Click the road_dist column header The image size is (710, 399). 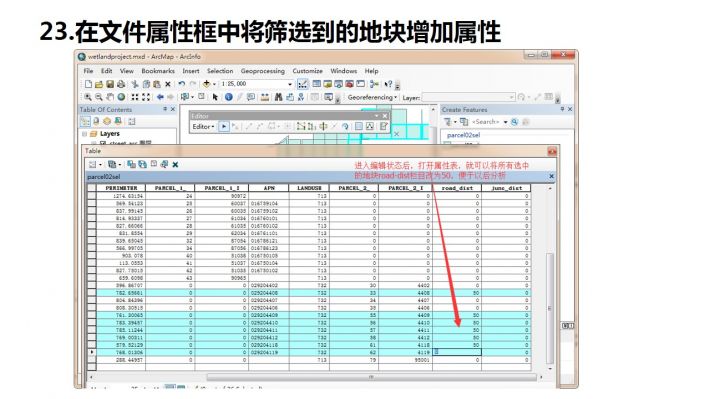[x=457, y=188]
